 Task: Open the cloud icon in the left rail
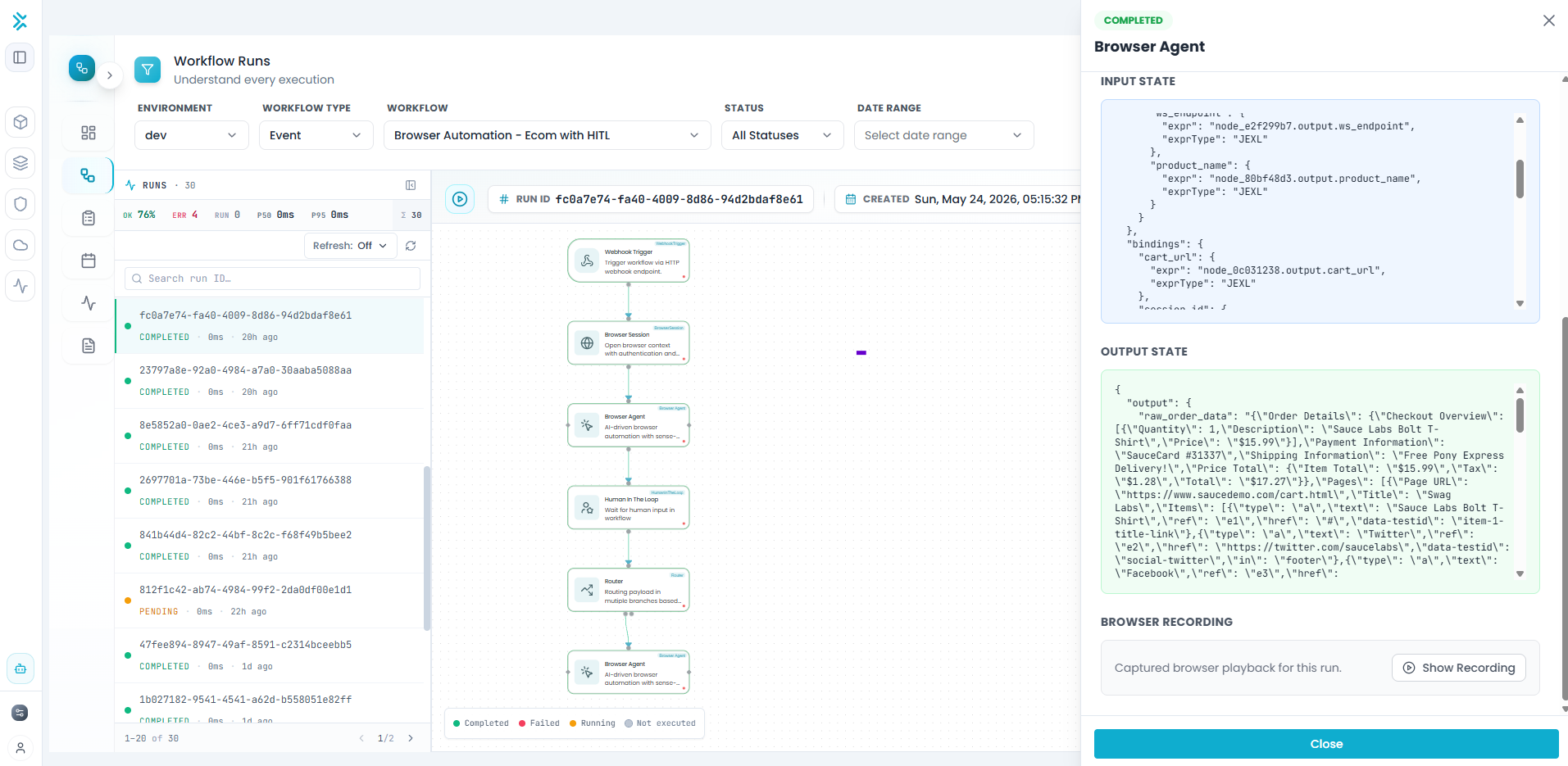[20, 245]
